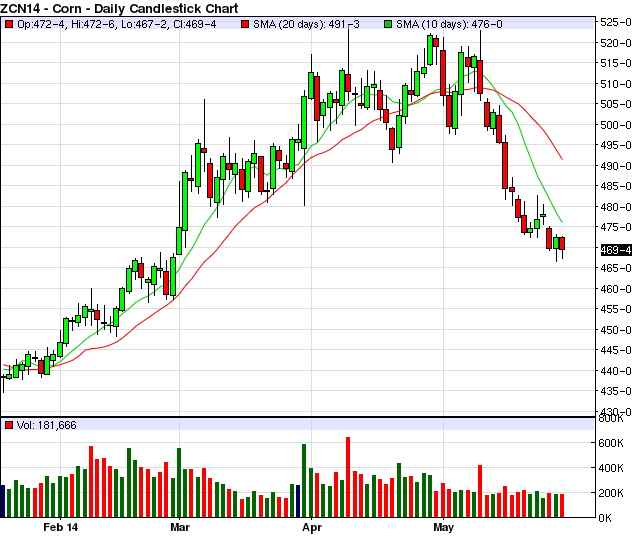Click the '515-0' price axis label
Viewport: 640px width, 536px height.
[616, 63]
